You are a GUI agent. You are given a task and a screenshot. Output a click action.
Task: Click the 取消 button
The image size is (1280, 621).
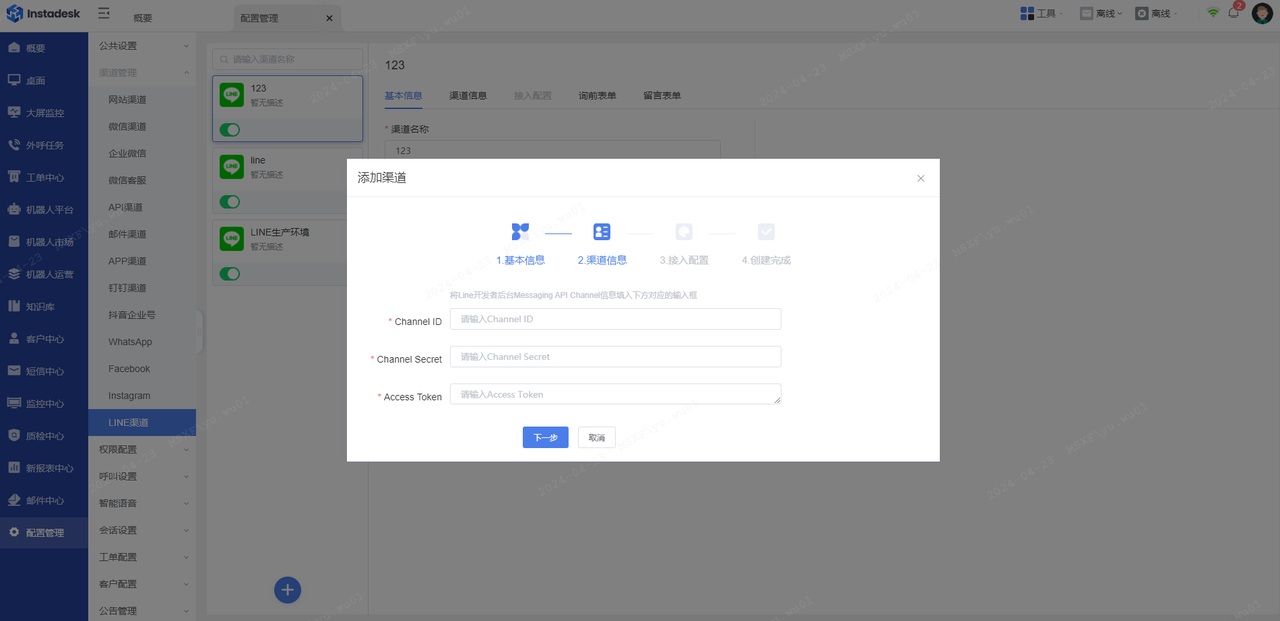click(x=597, y=438)
